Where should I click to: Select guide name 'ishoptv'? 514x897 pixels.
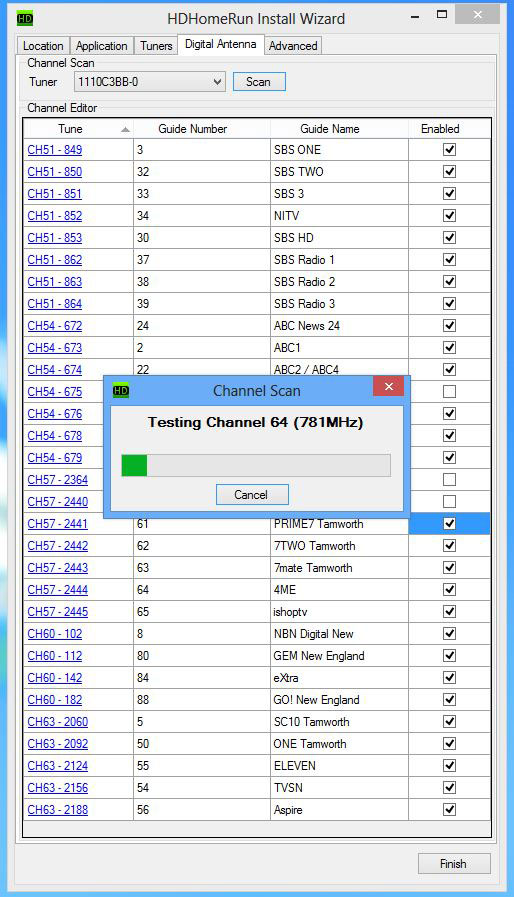[339, 612]
